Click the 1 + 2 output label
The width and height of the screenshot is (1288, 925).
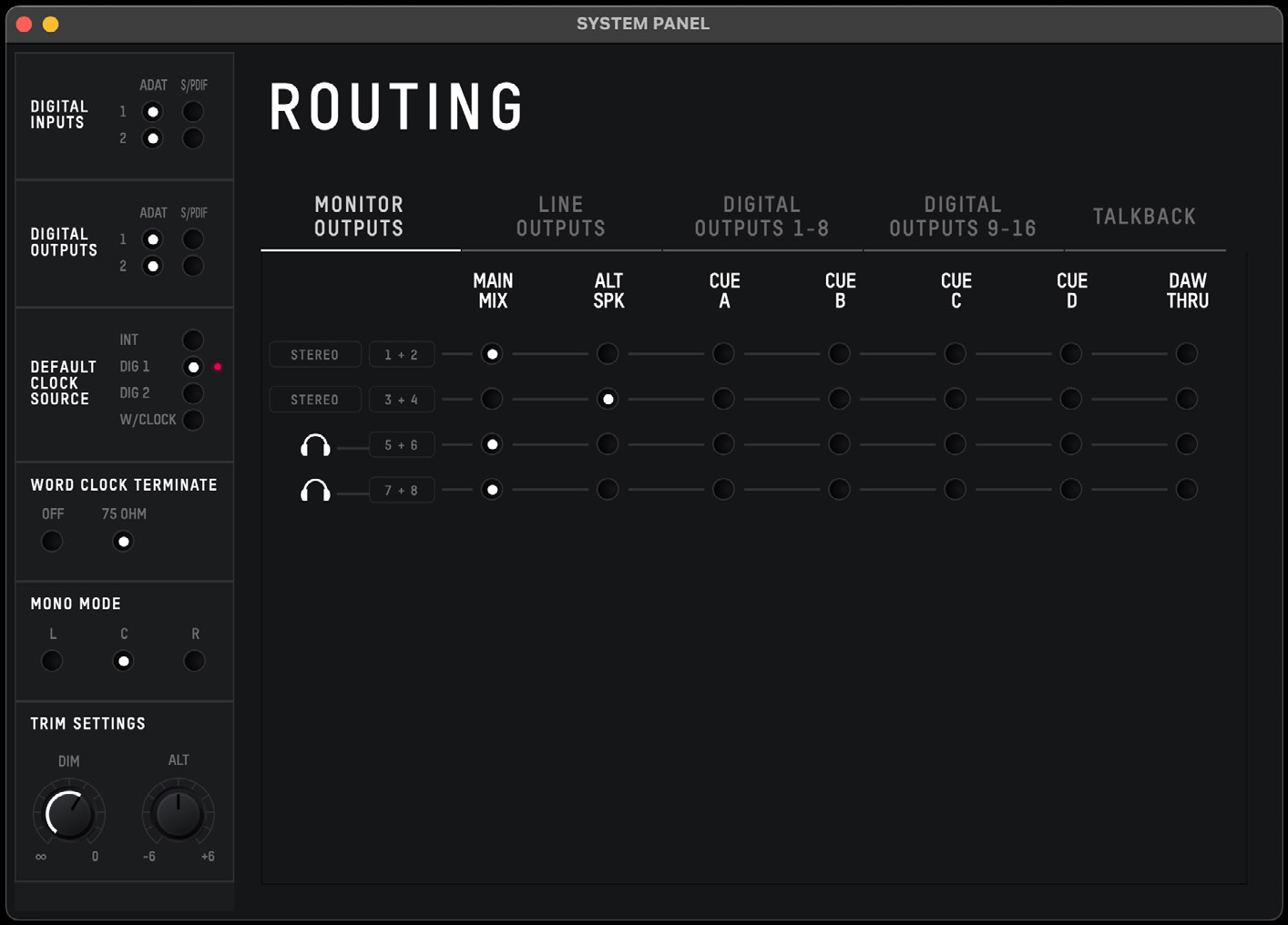(x=402, y=354)
